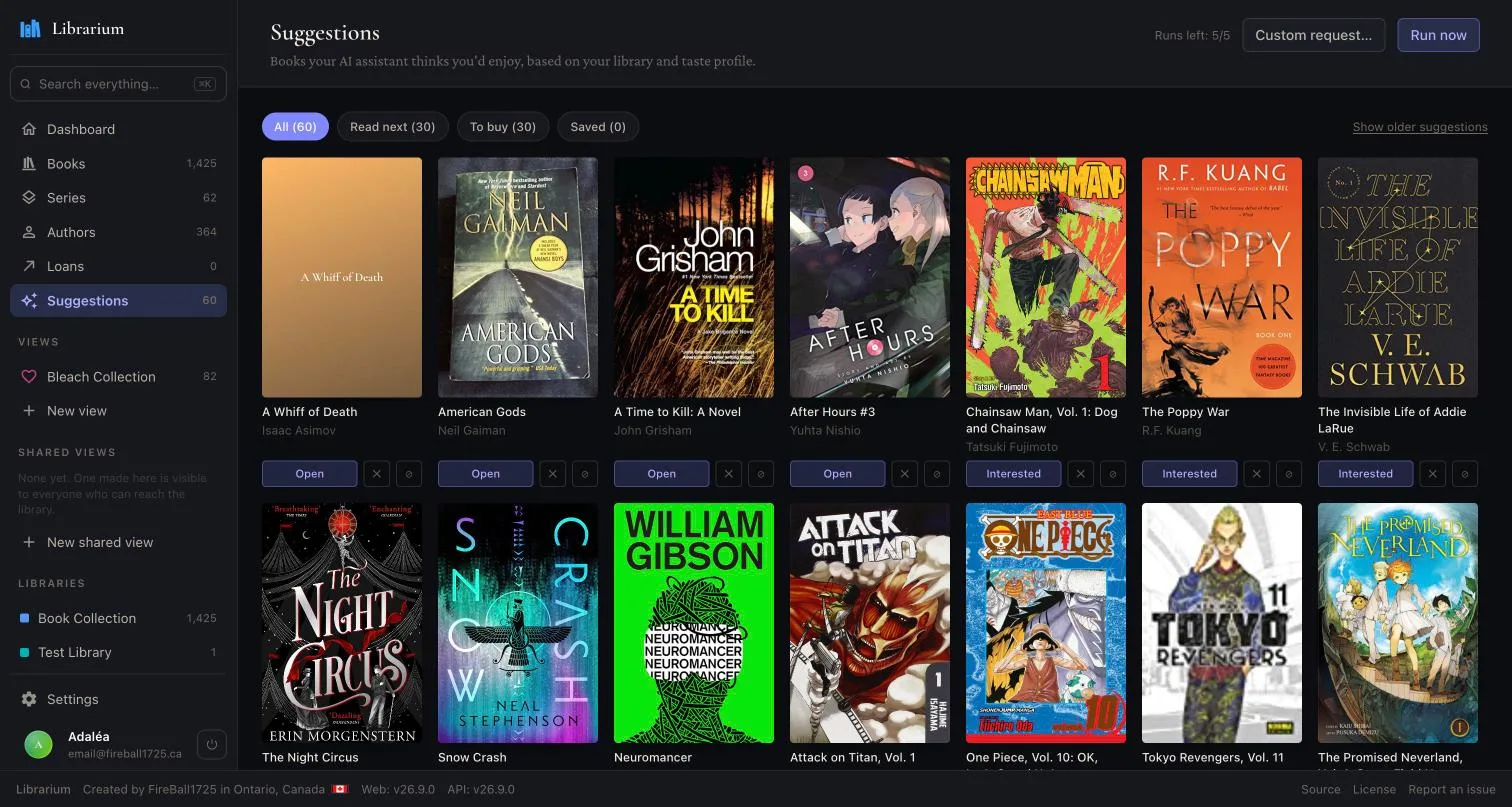Add a New shared view
This screenshot has height=807, width=1512.
[118, 542]
